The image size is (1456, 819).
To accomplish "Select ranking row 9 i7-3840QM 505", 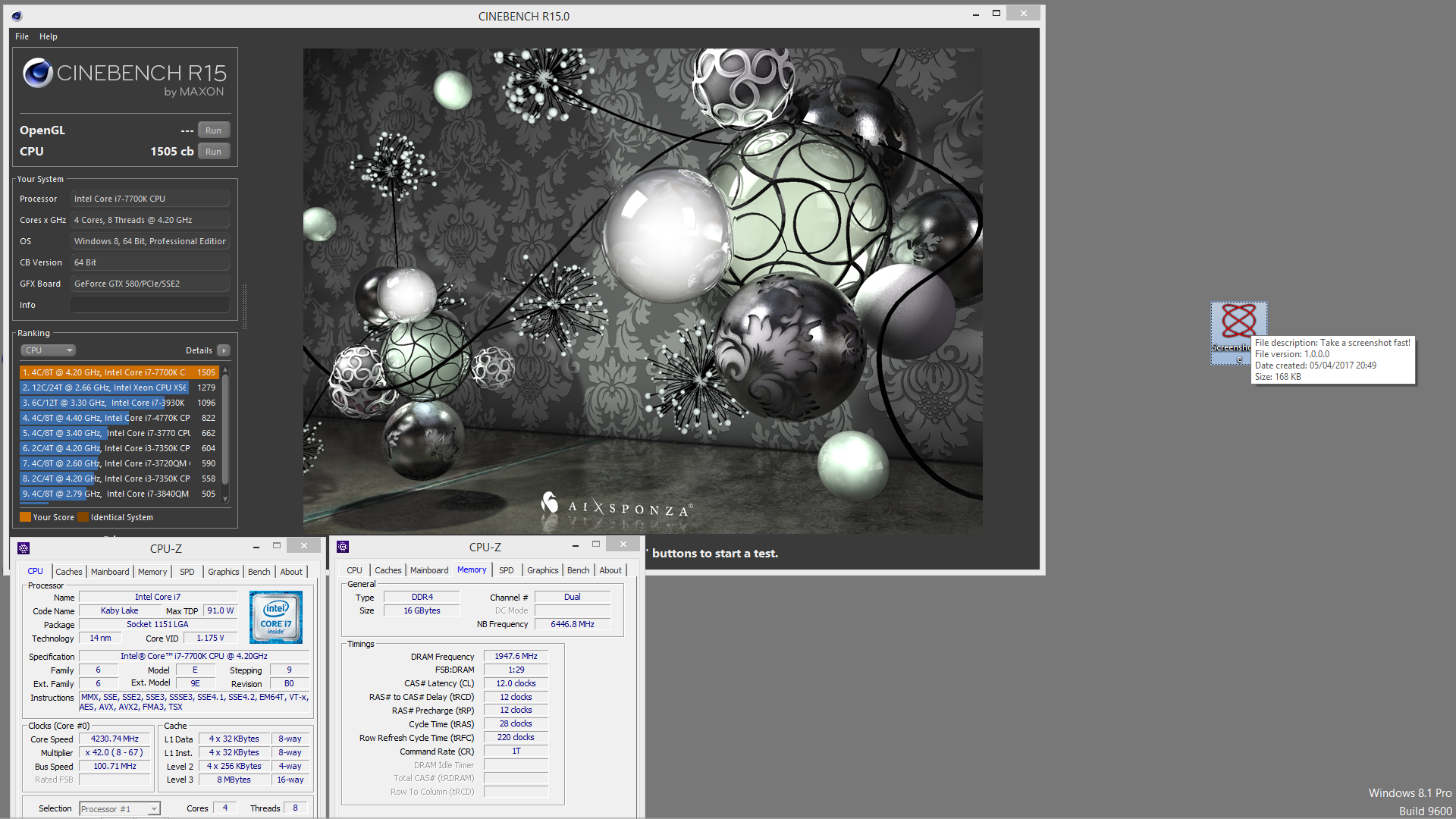I will [x=120, y=494].
